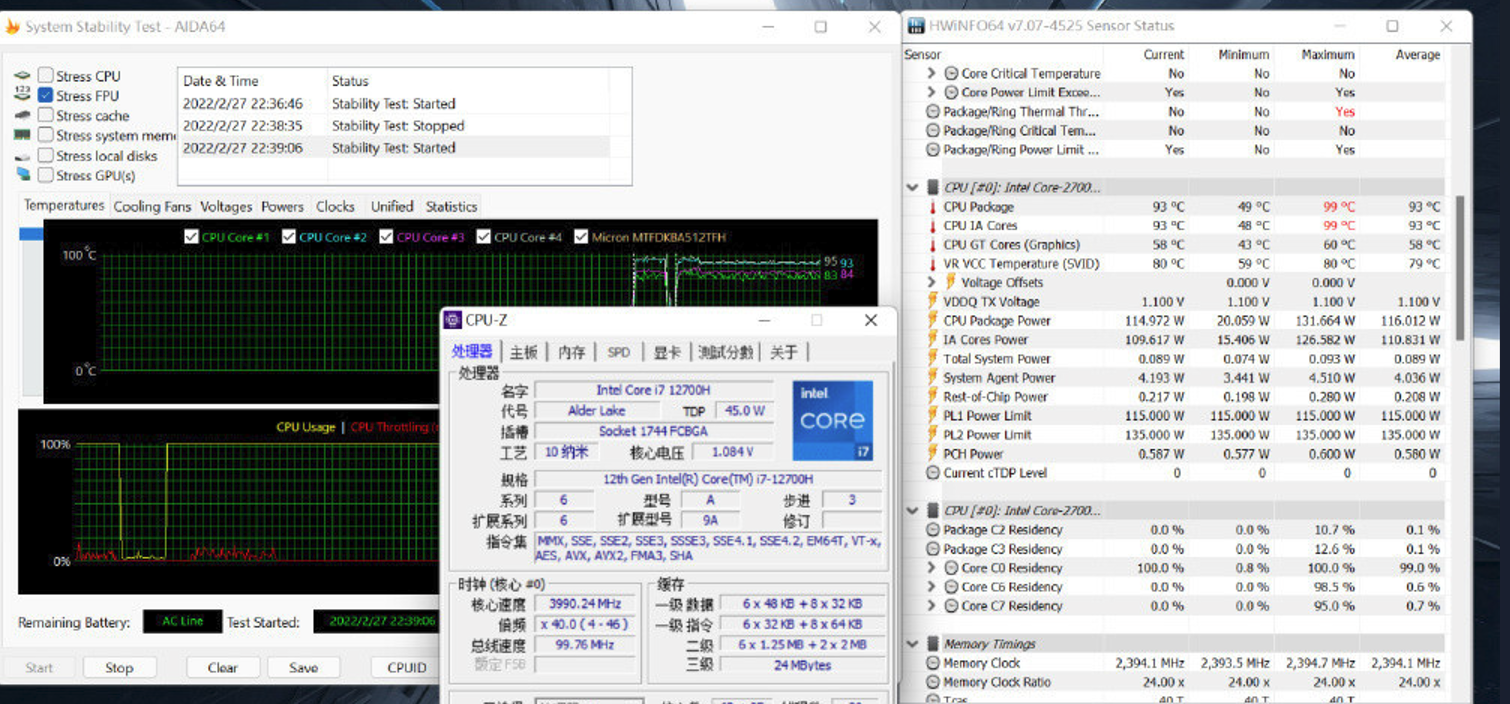Expand the Core C6 Residency row
1510x704 pixels.
click(x=931, y=587)
